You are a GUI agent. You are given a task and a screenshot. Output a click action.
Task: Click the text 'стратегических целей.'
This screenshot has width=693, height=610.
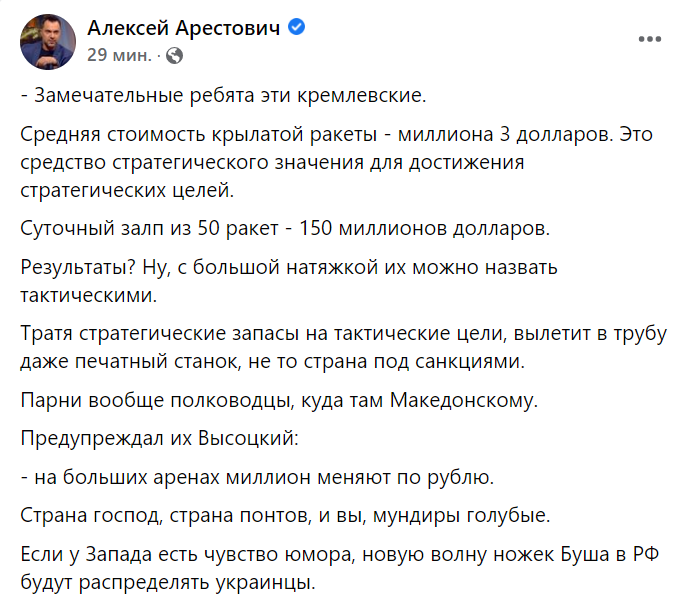[127, 191]
